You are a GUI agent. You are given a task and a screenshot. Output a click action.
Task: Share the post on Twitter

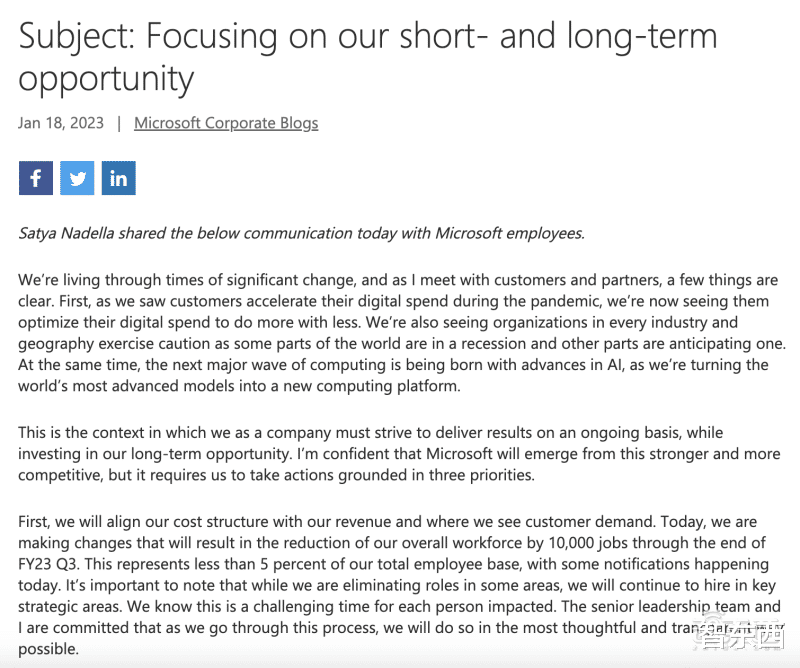coord(77,179)
